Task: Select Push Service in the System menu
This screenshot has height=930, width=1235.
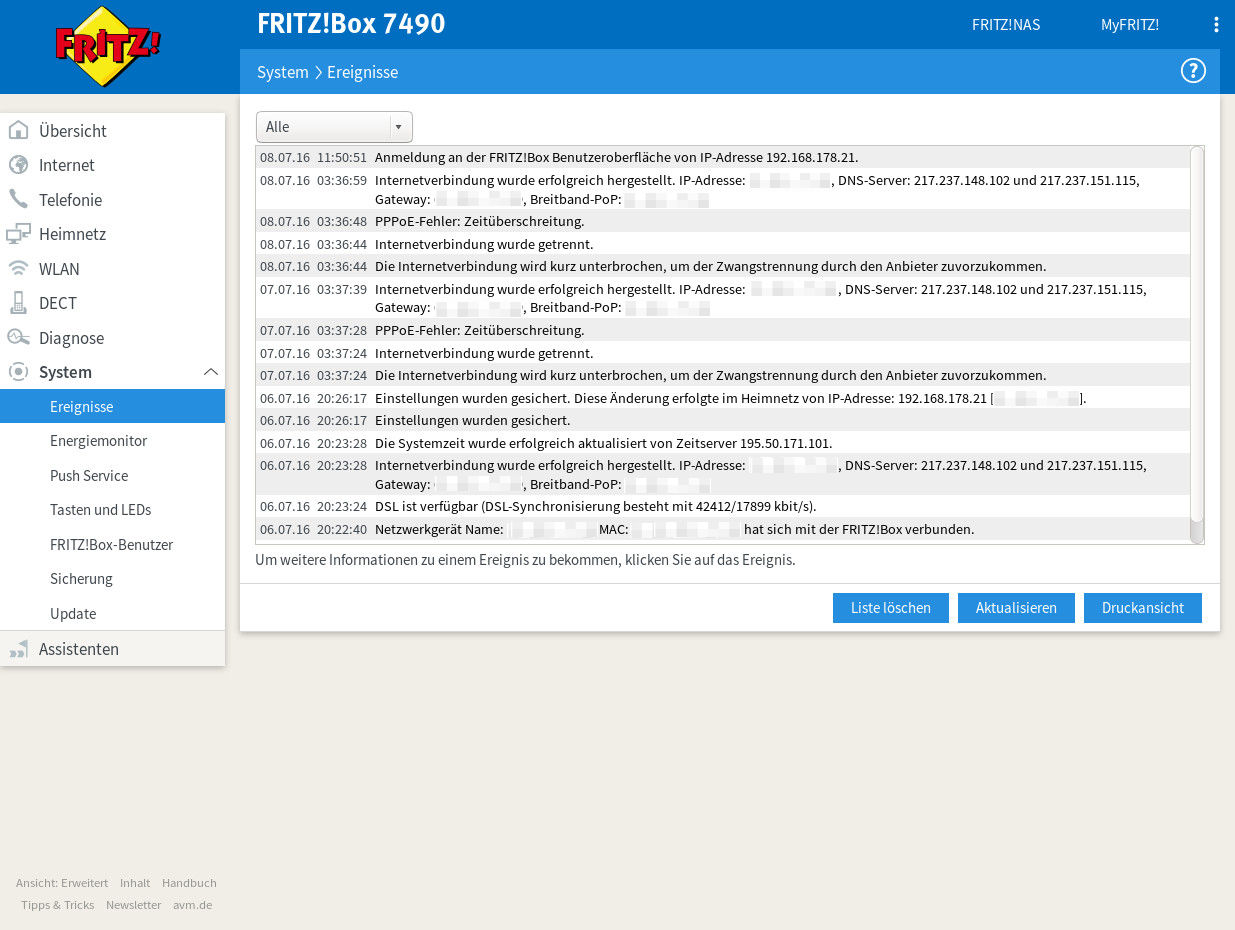Action: coord(89,476)
